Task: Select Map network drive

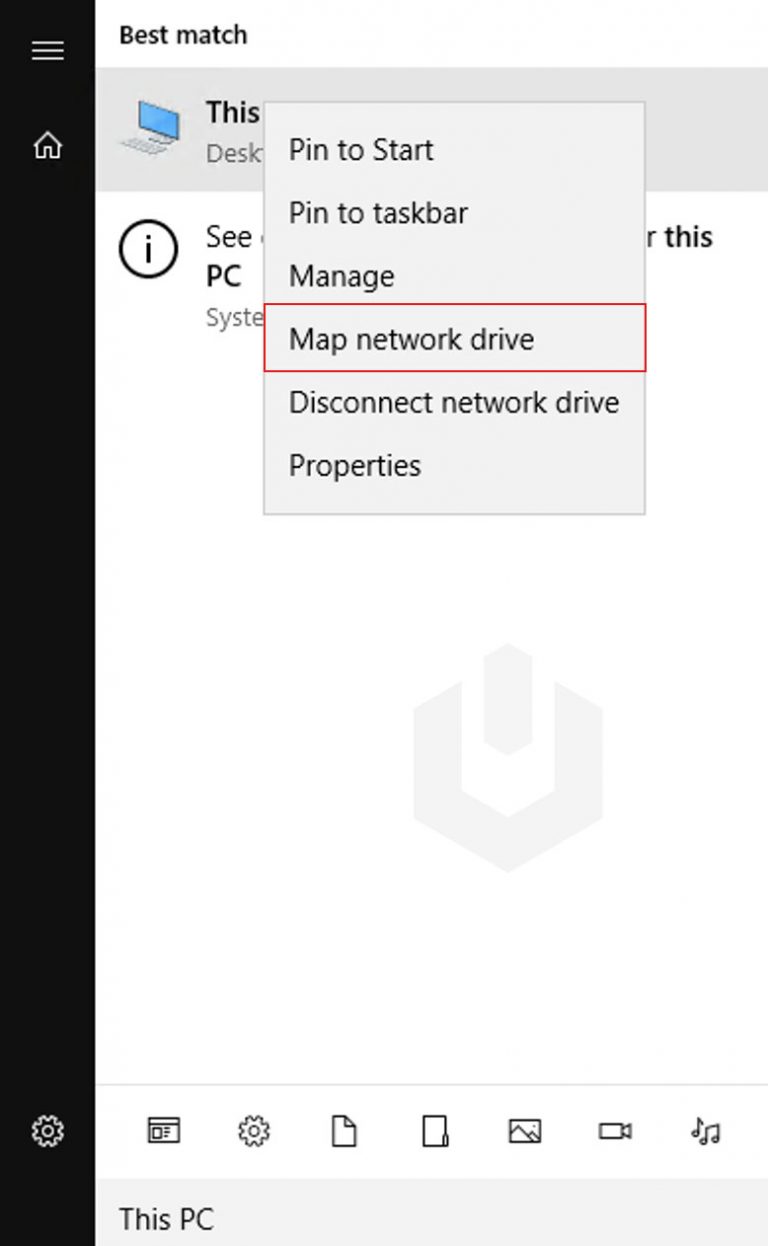Action: pos(410,339)
